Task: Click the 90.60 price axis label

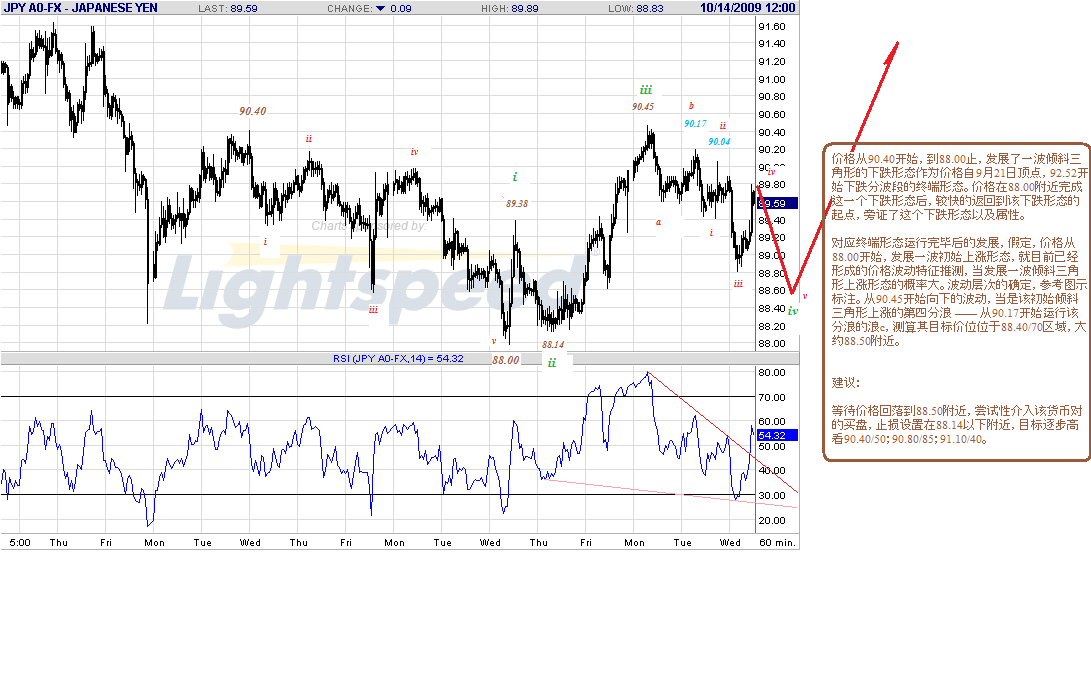Action: (772, 115)
